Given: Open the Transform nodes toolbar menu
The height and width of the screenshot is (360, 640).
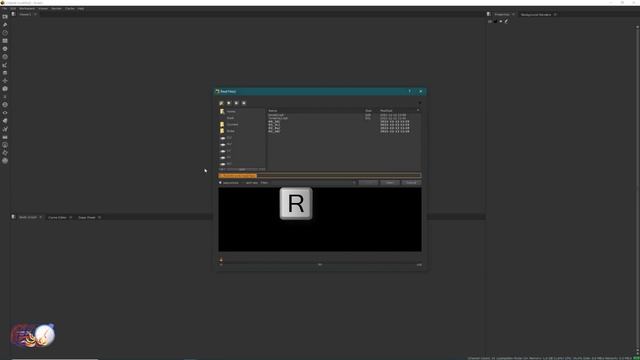Looking at the screenshot, I should point(5,81).
